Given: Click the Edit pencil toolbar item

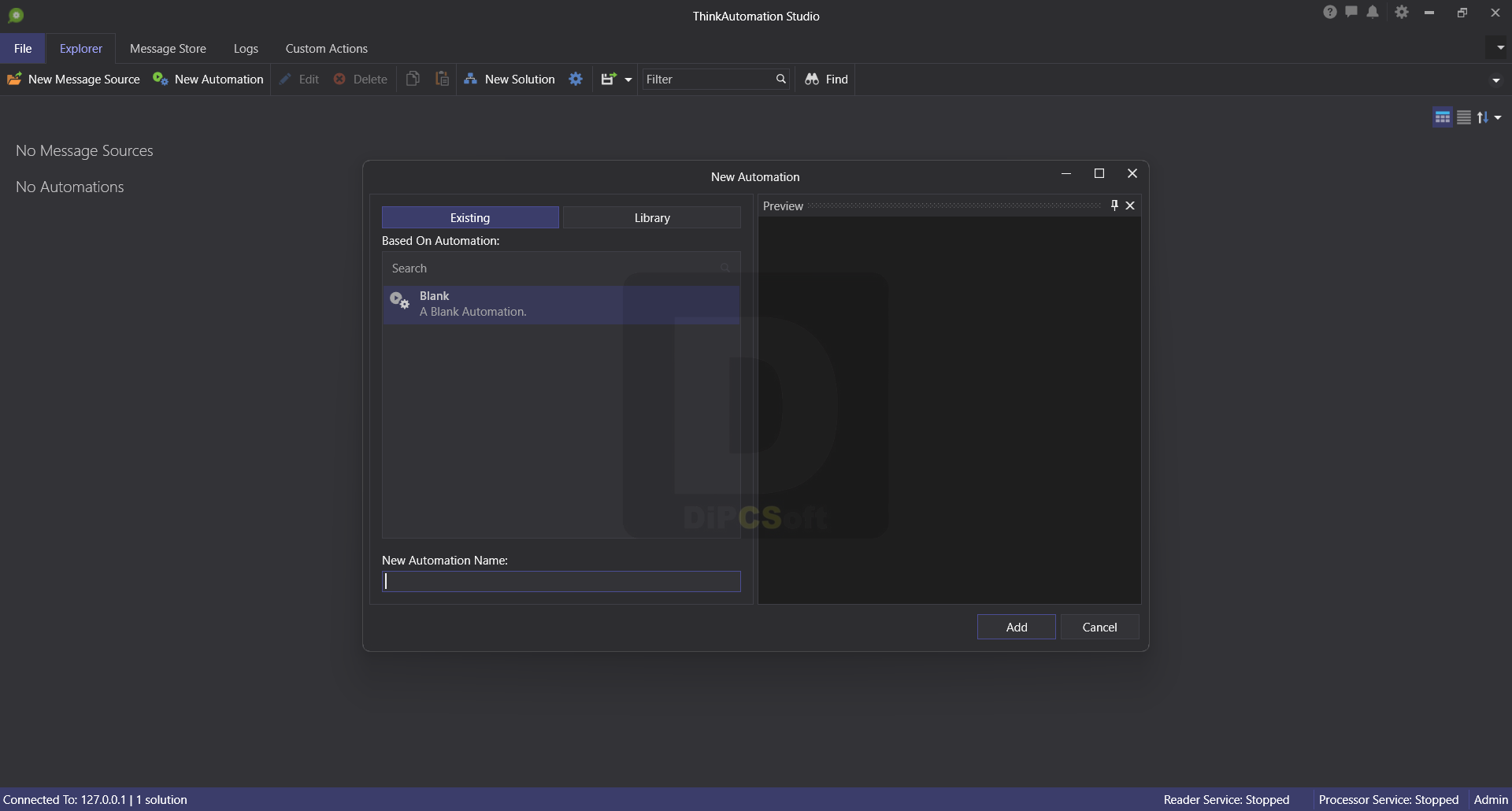Looking at the screenshot, I should tap(299, 80).
